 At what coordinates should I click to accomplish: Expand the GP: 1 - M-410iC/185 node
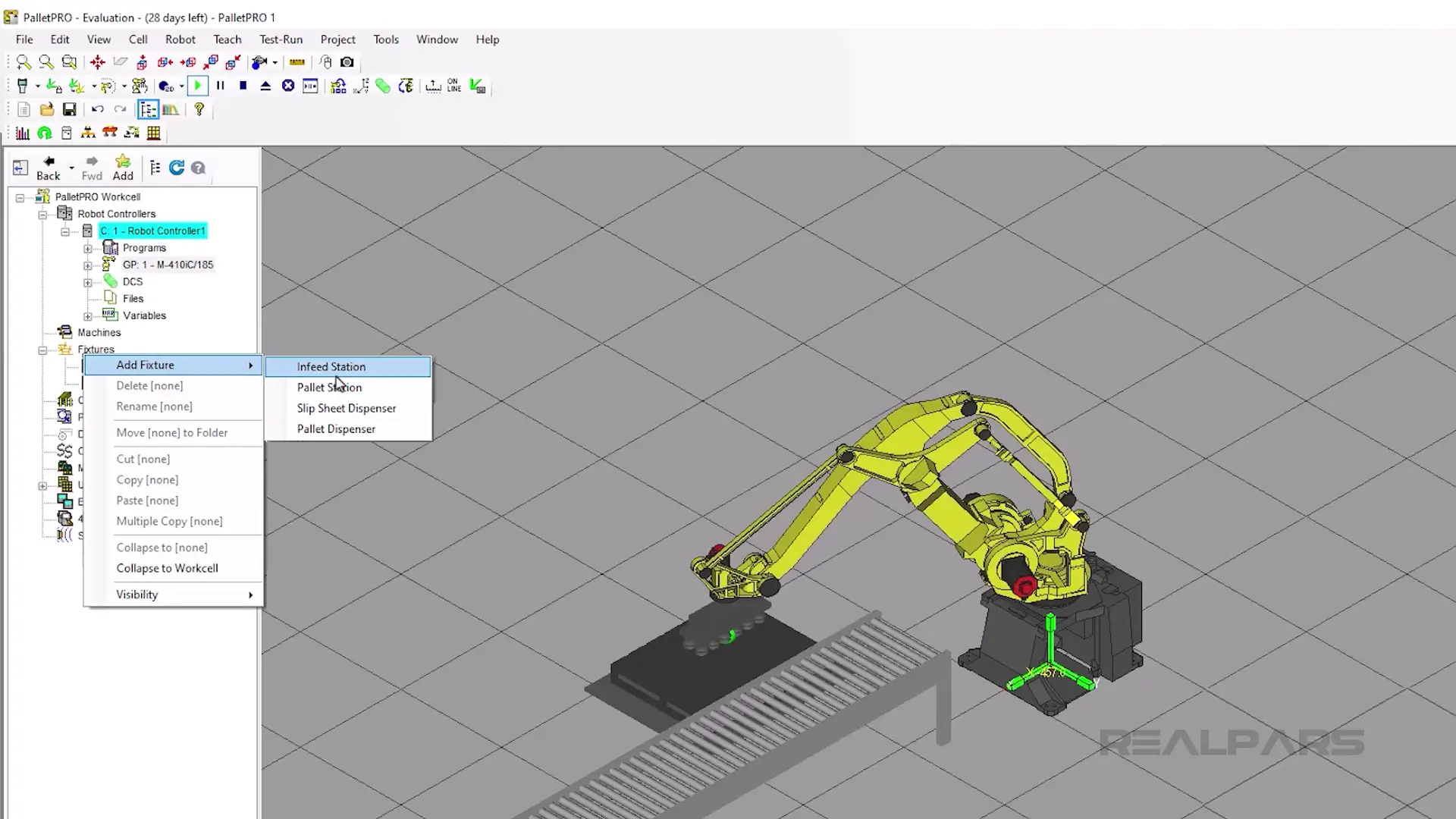[88, 265]
